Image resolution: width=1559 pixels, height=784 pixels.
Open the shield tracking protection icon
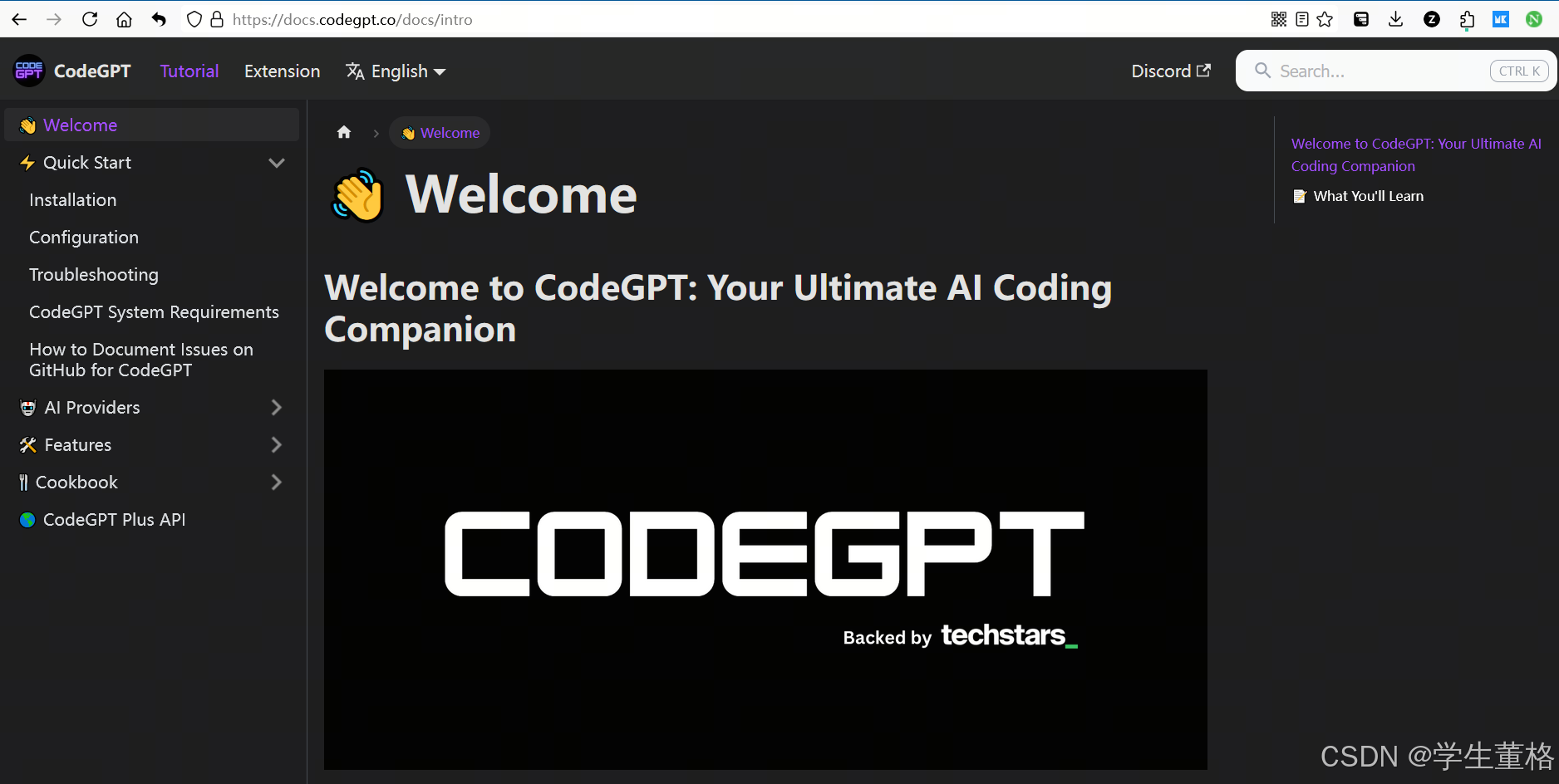(194, 19)
